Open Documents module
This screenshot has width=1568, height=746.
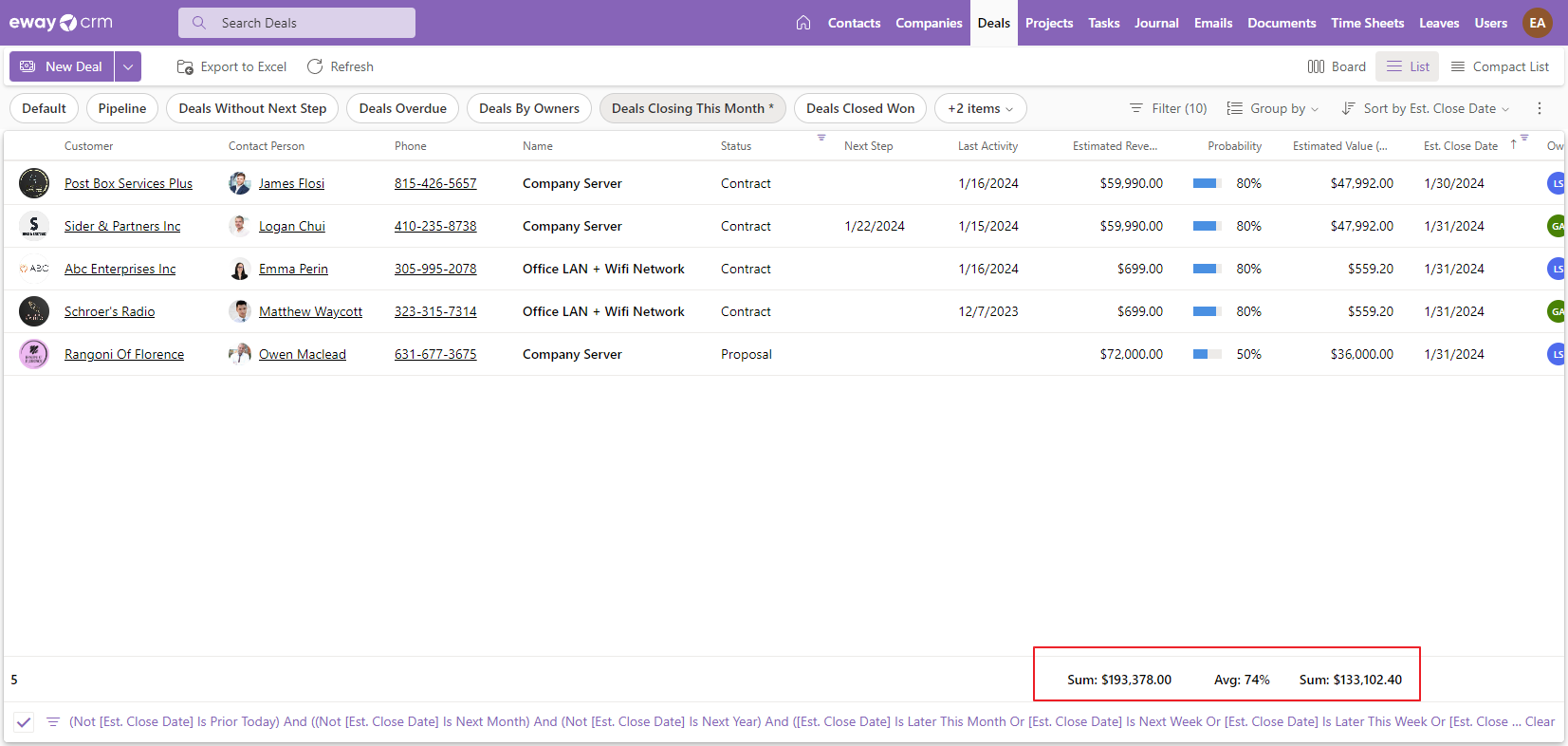(1282, 23)
